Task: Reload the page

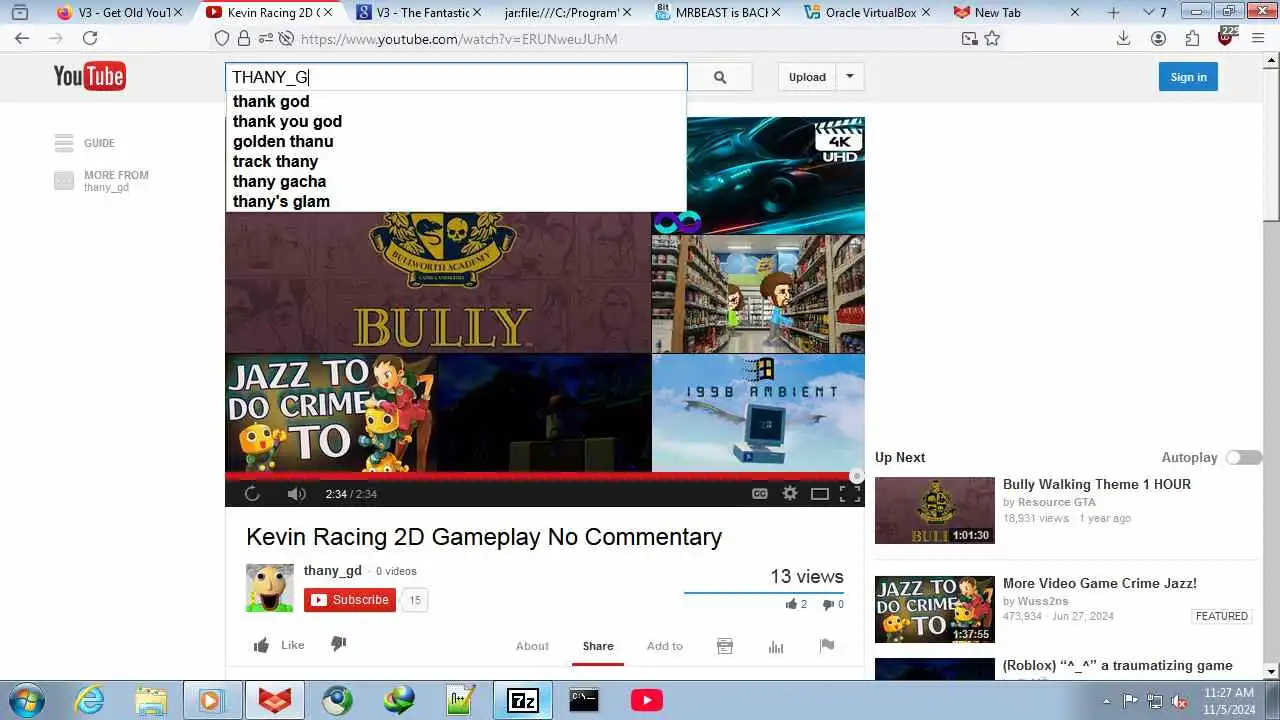Action: coord(90,38)
